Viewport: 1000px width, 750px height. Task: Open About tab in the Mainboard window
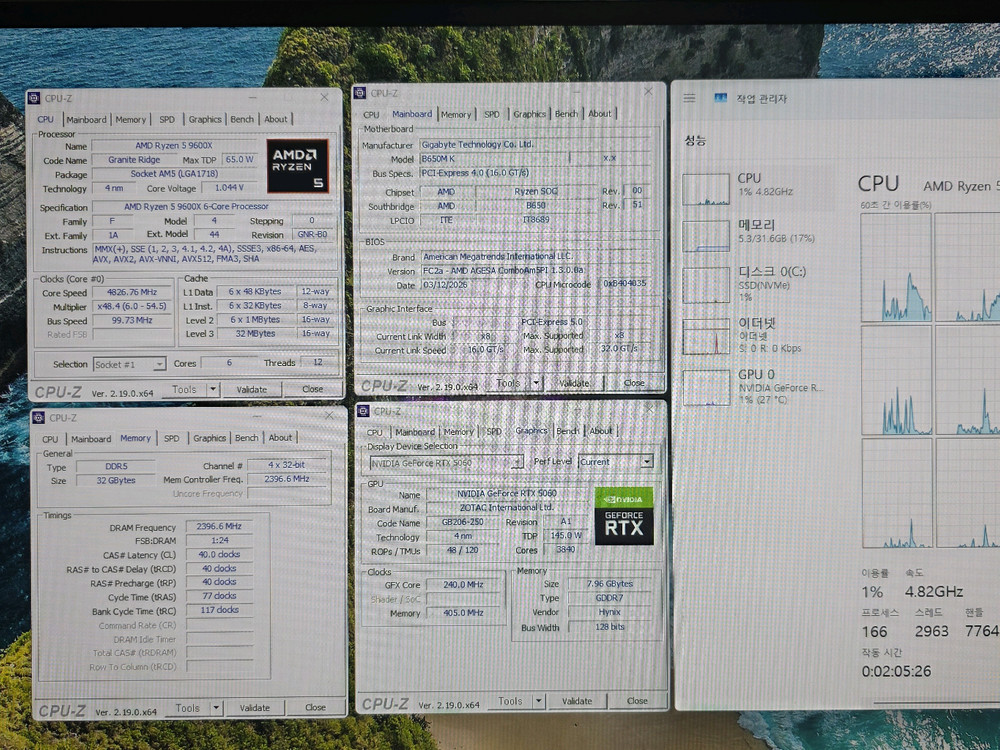click(599, 114)
